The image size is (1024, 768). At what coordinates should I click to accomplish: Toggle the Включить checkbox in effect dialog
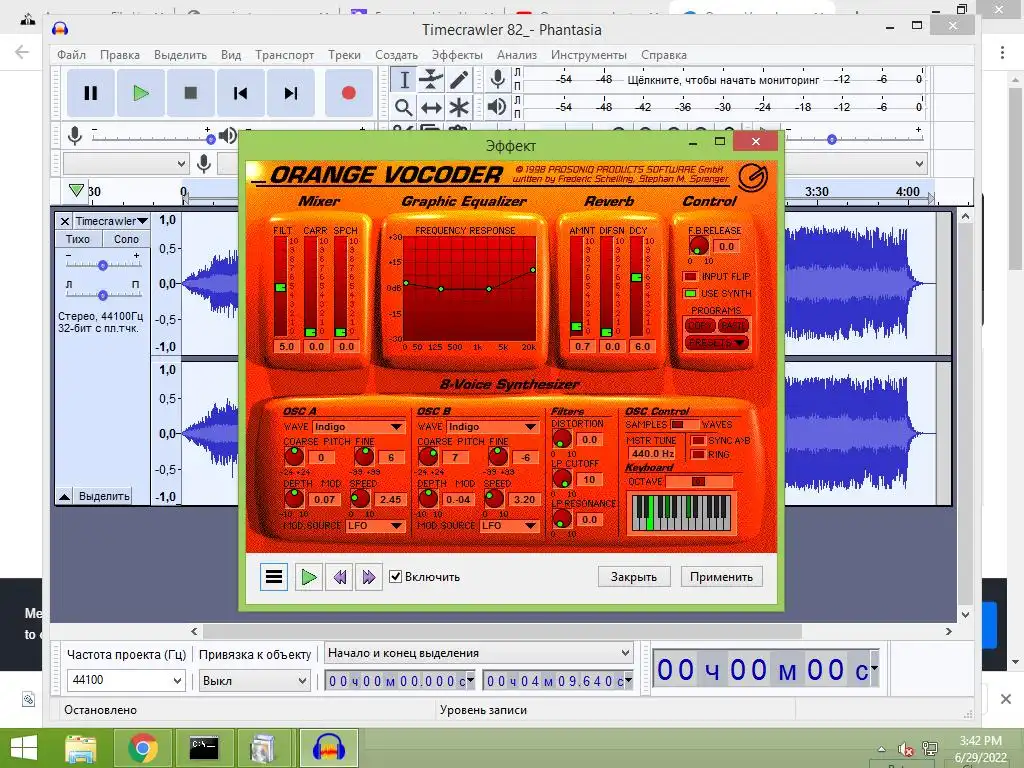(395, 576)
